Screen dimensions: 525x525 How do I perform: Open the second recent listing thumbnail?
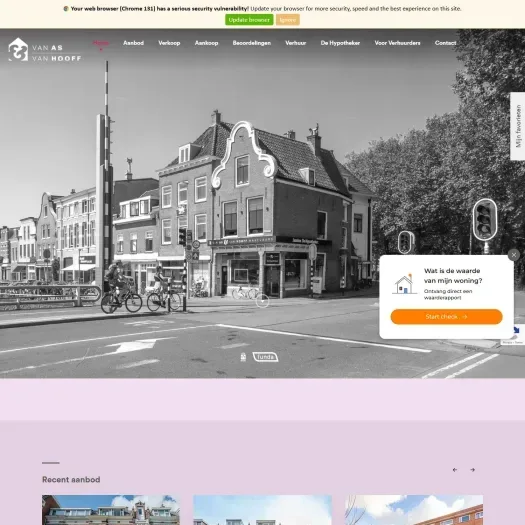pos(262,510)
